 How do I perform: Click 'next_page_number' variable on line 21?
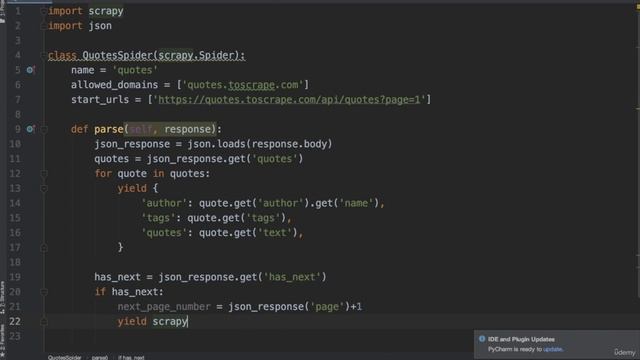point(164,307)
